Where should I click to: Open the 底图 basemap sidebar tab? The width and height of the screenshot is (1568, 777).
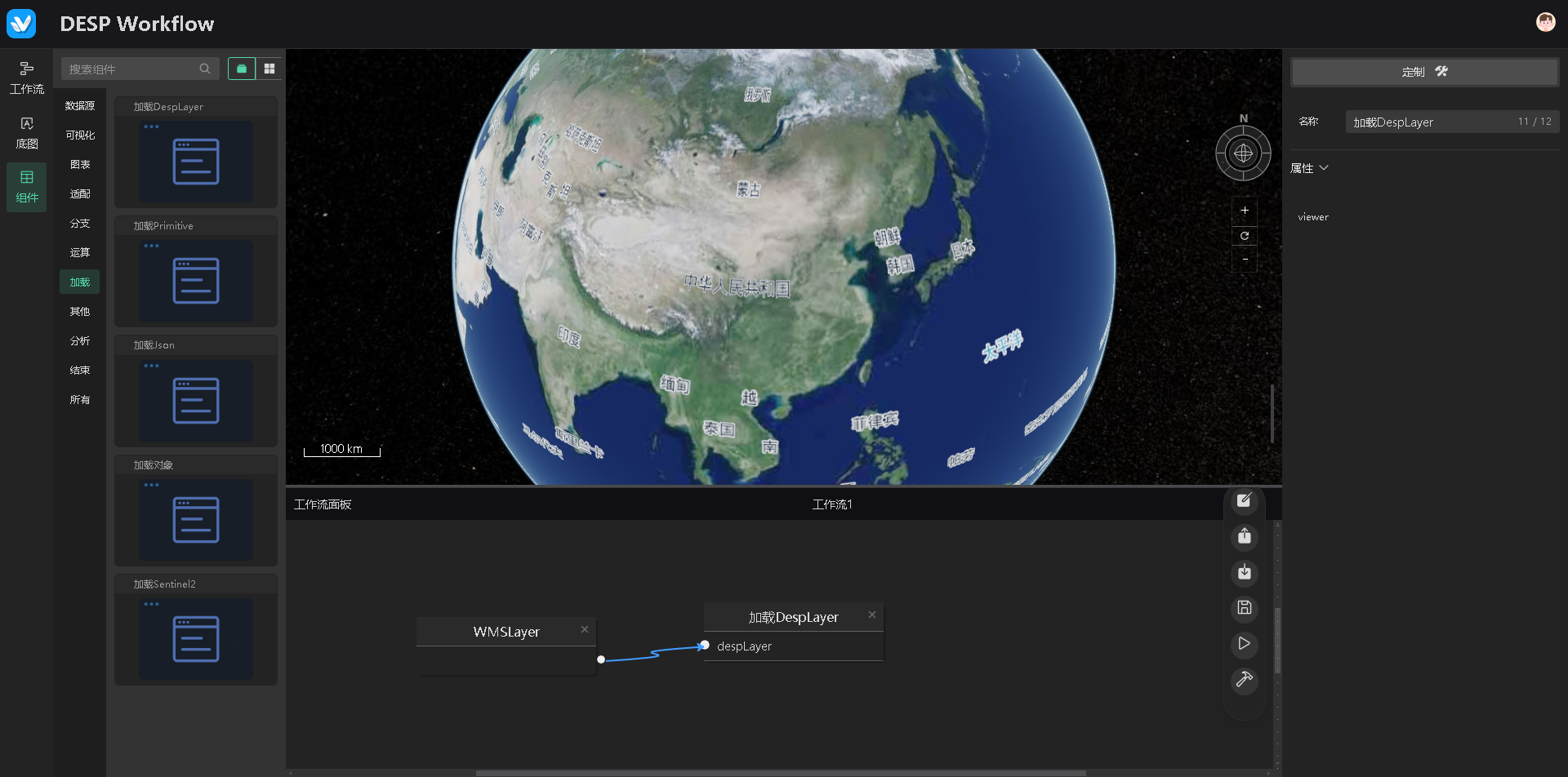26,132
